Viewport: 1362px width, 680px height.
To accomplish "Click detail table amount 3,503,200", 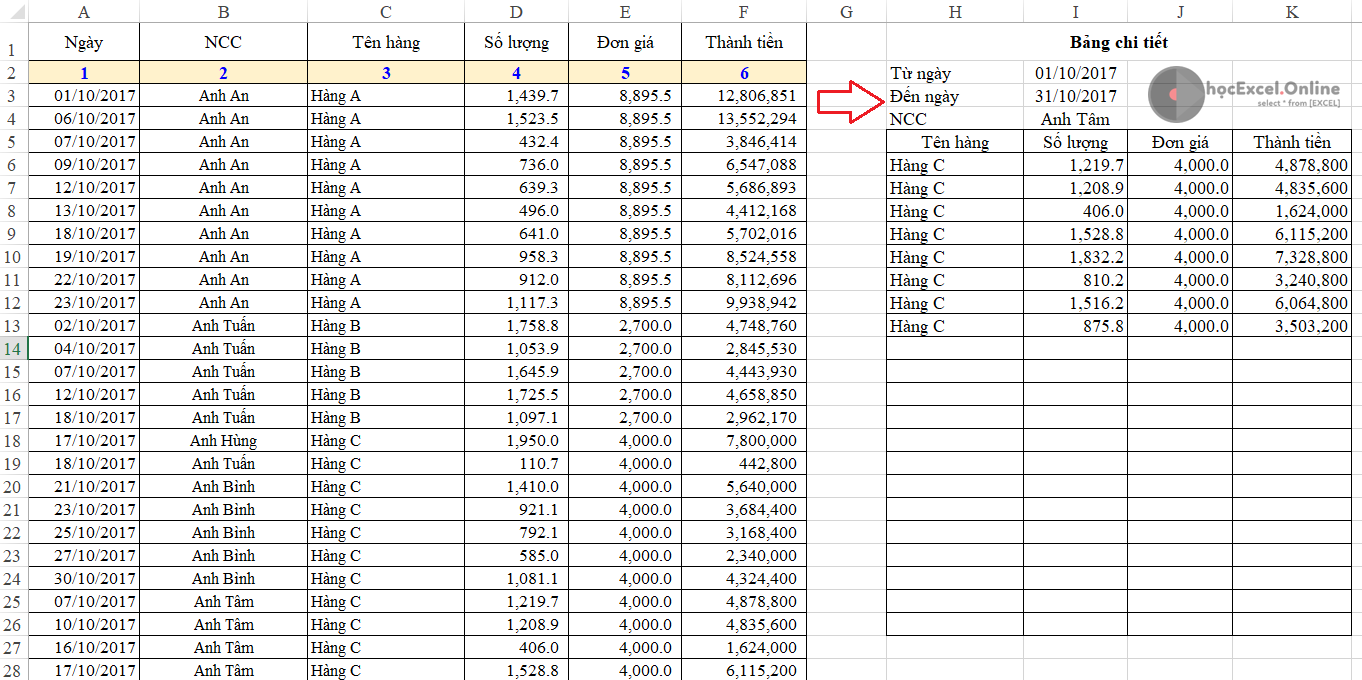I will (x=1293, y=326).
